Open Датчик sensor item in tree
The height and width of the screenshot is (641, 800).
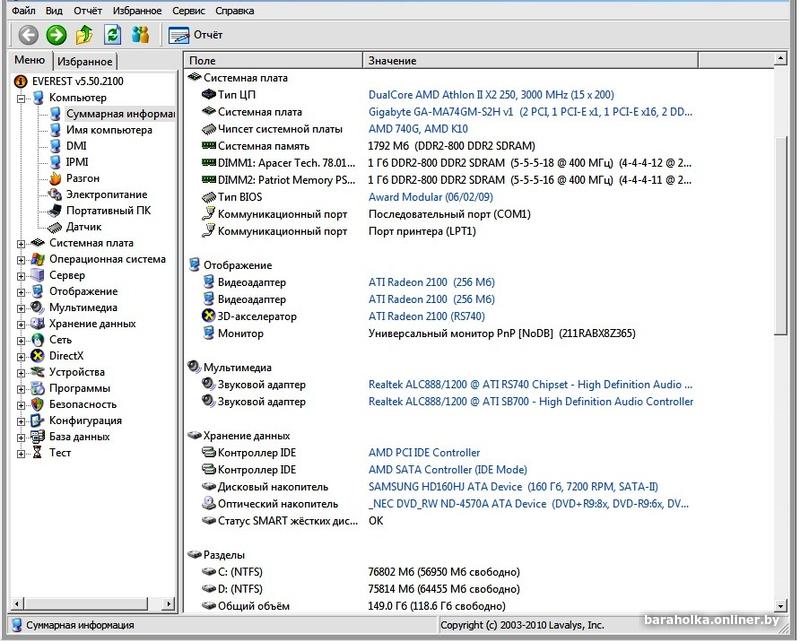83,227
